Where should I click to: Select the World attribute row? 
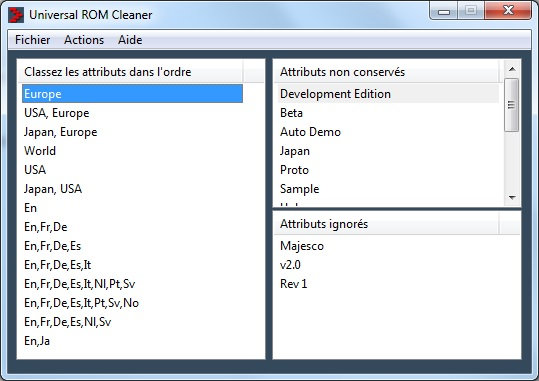132,151
